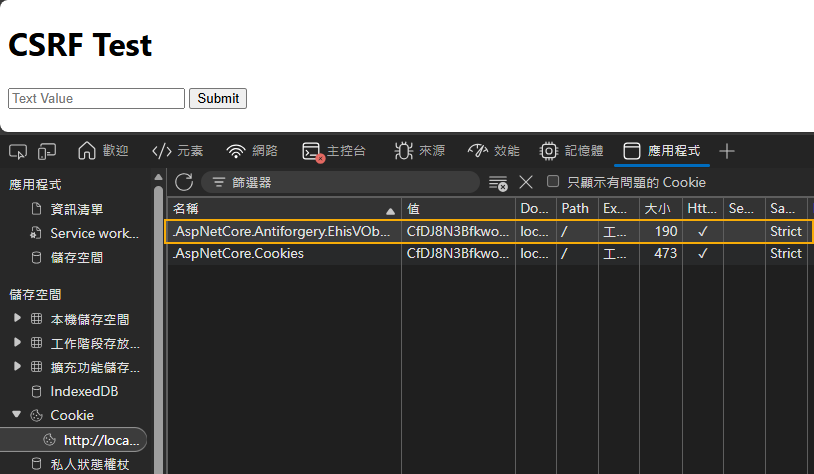Click the refresh cookies icon
The width and height of the screenshot is (814, 474).
184,182
